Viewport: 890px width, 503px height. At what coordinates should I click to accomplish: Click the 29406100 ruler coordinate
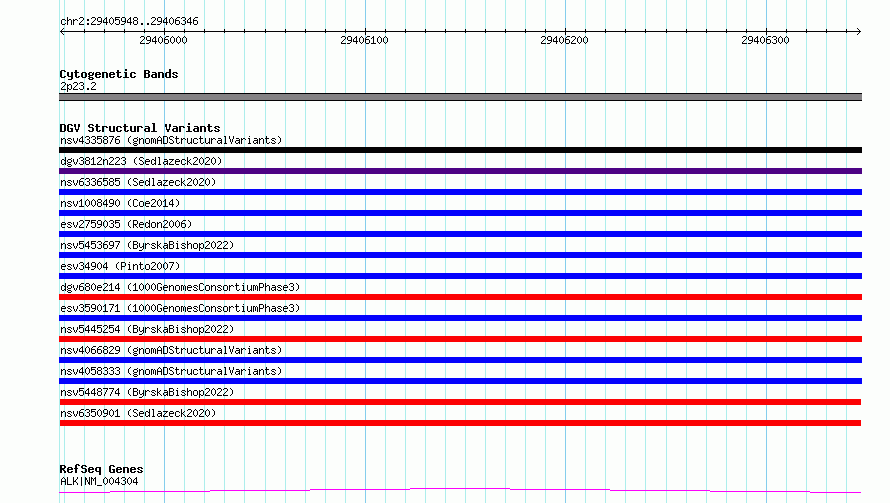click(x=364, y=40)
